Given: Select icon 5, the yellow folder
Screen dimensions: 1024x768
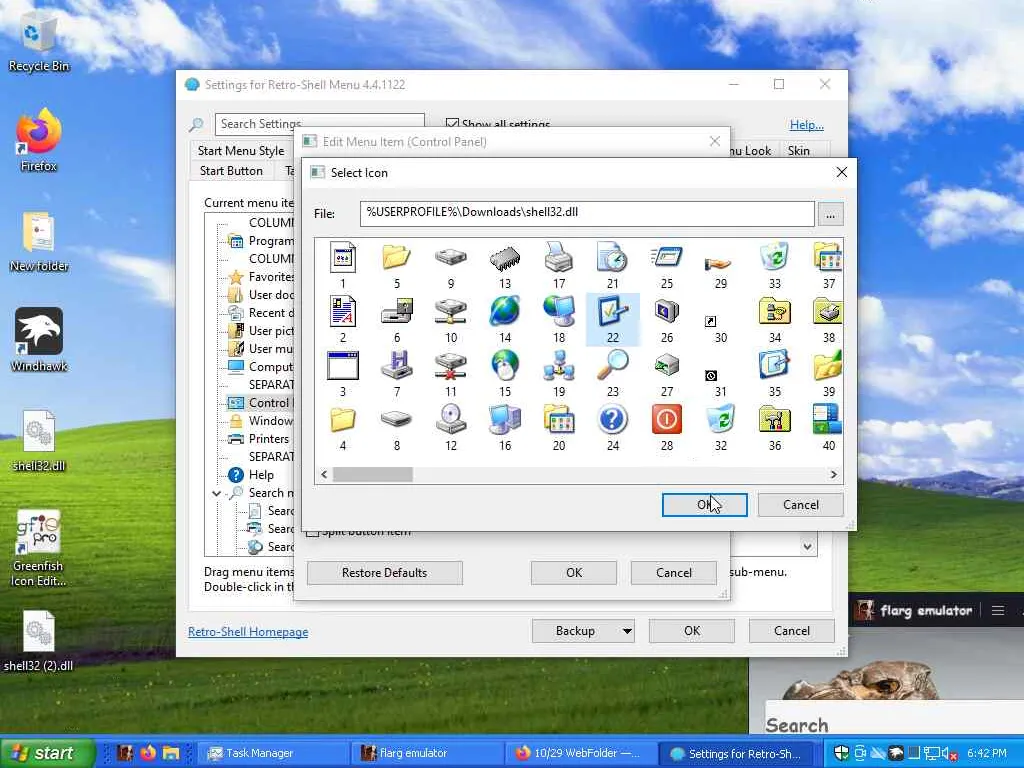Looking at the screenshot, I should [396, 258].
